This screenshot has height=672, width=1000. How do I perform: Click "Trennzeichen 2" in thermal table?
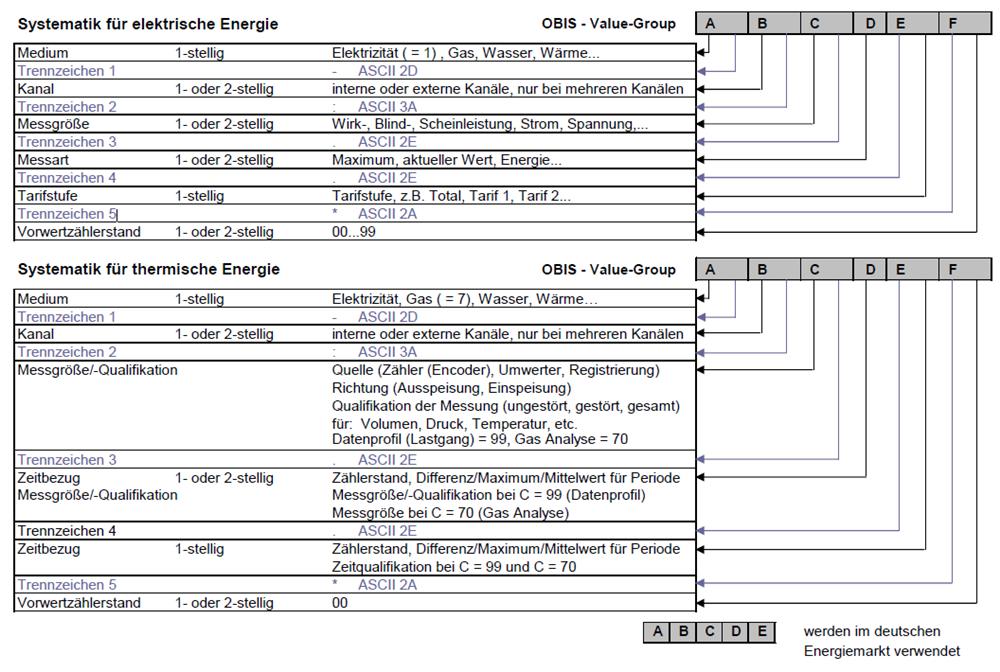click(x=67, y=352)
